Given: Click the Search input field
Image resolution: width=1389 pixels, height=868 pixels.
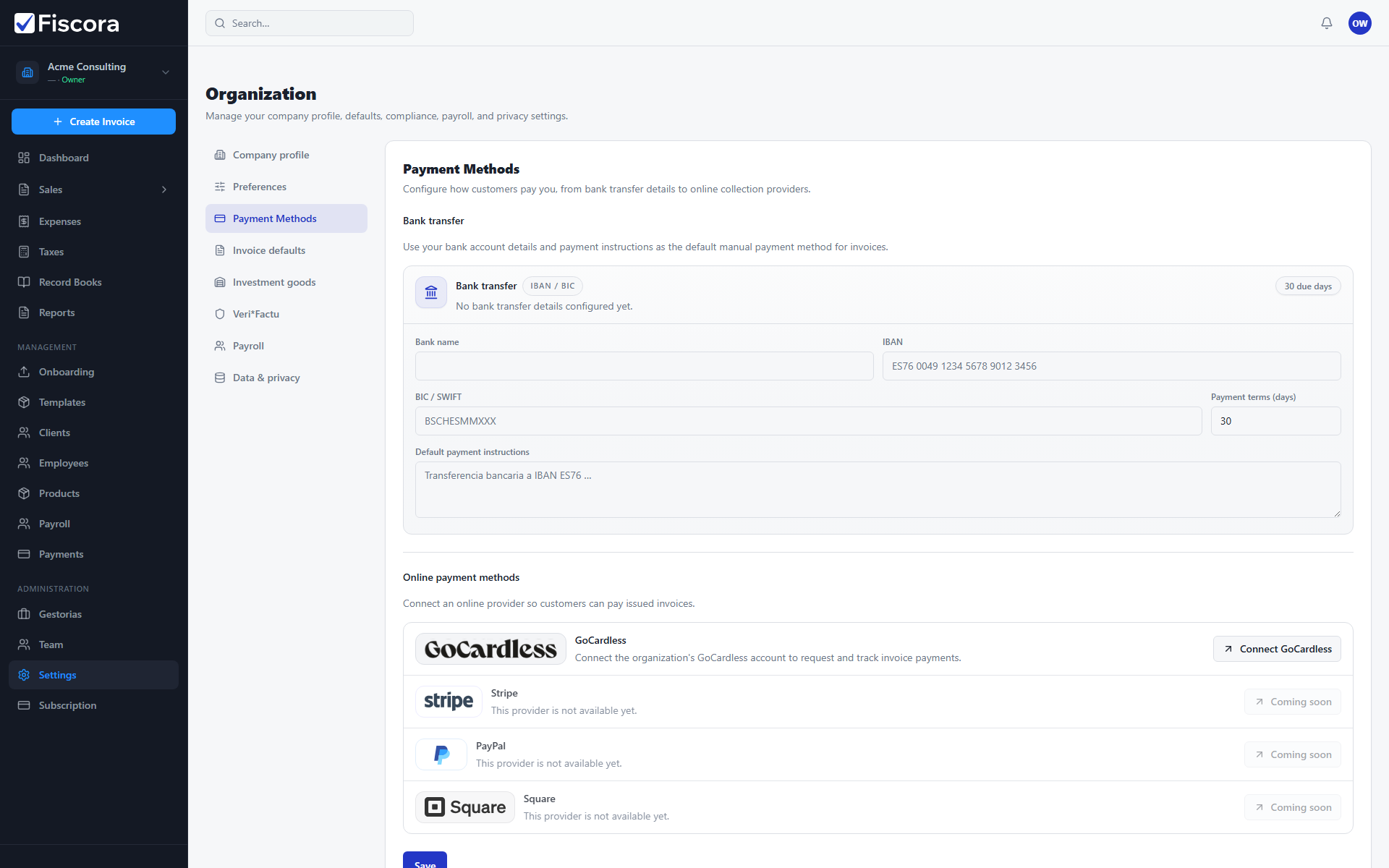Looking at the screenshot, I should (x=310, y=23).
